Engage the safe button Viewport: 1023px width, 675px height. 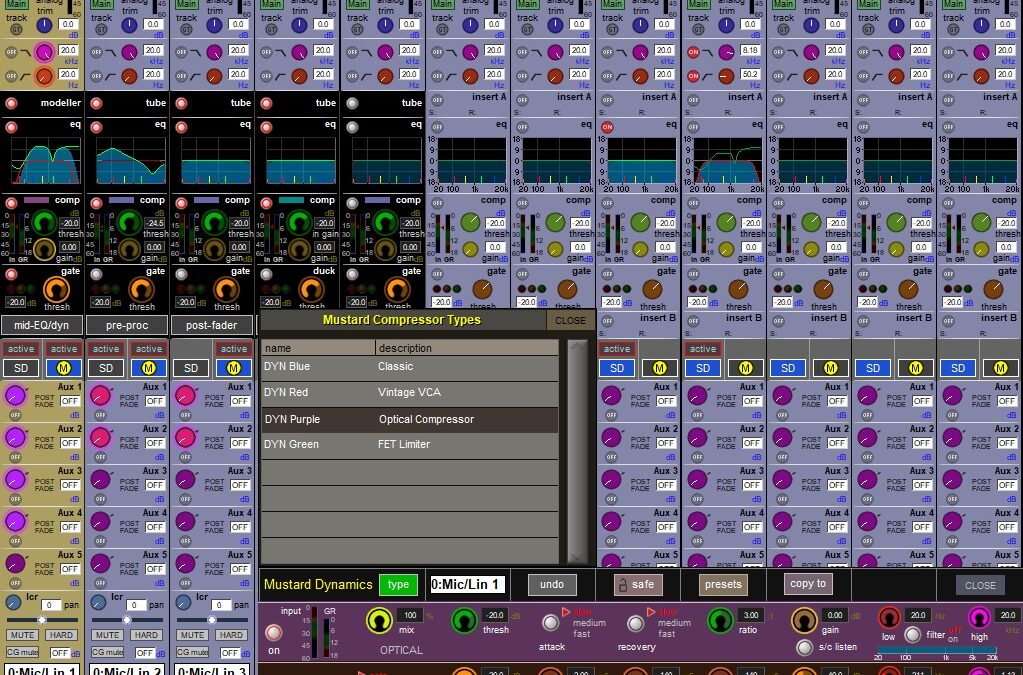pos(639,585)
